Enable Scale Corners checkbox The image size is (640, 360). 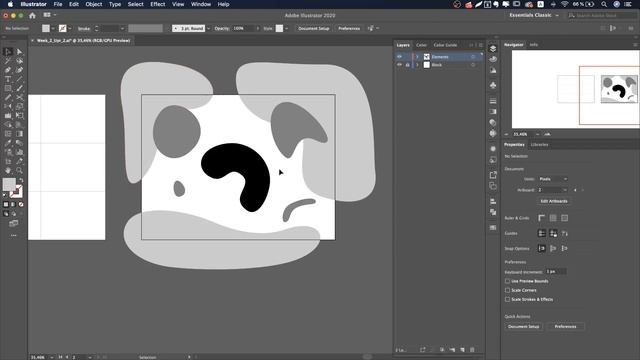click(x=507, y=290)
